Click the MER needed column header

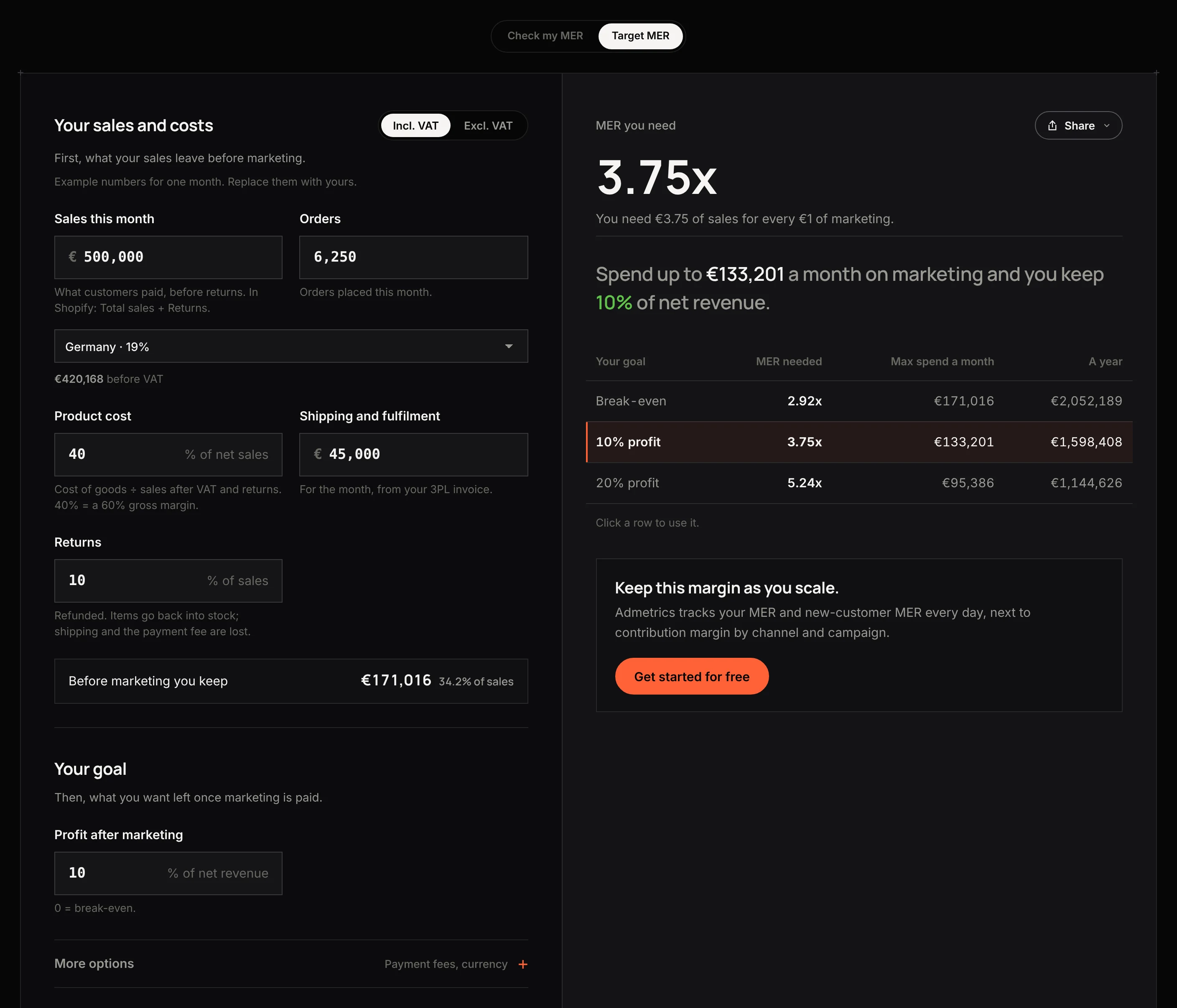788,361
